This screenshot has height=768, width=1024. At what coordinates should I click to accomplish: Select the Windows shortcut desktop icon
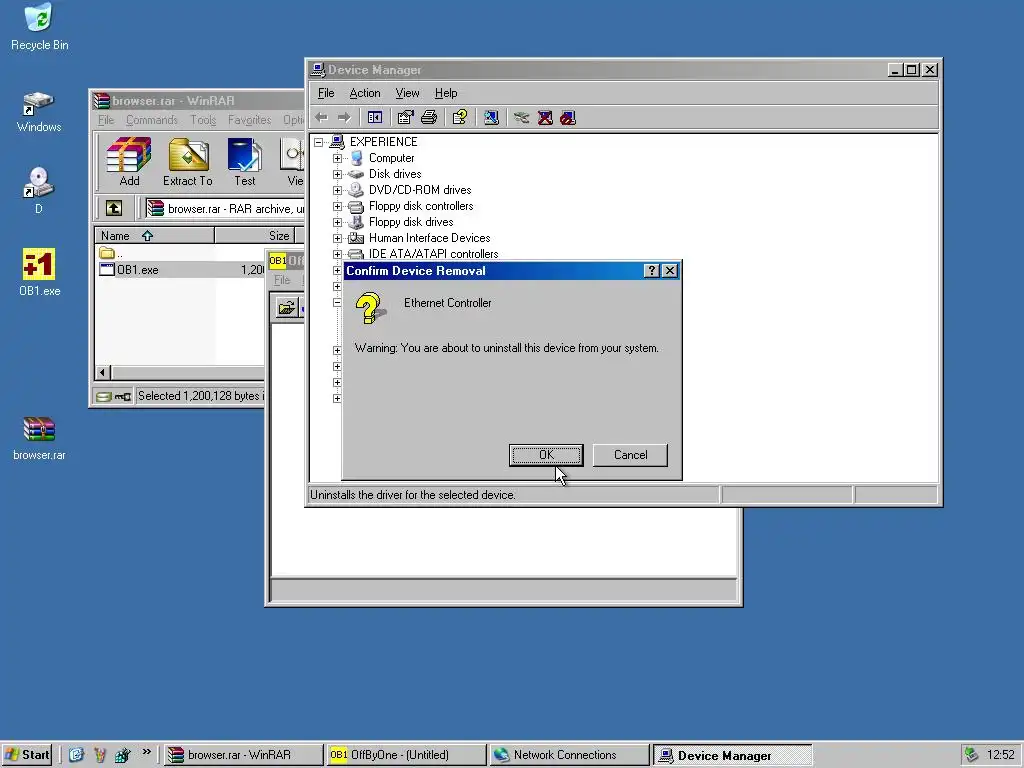(x=39, y=112)
